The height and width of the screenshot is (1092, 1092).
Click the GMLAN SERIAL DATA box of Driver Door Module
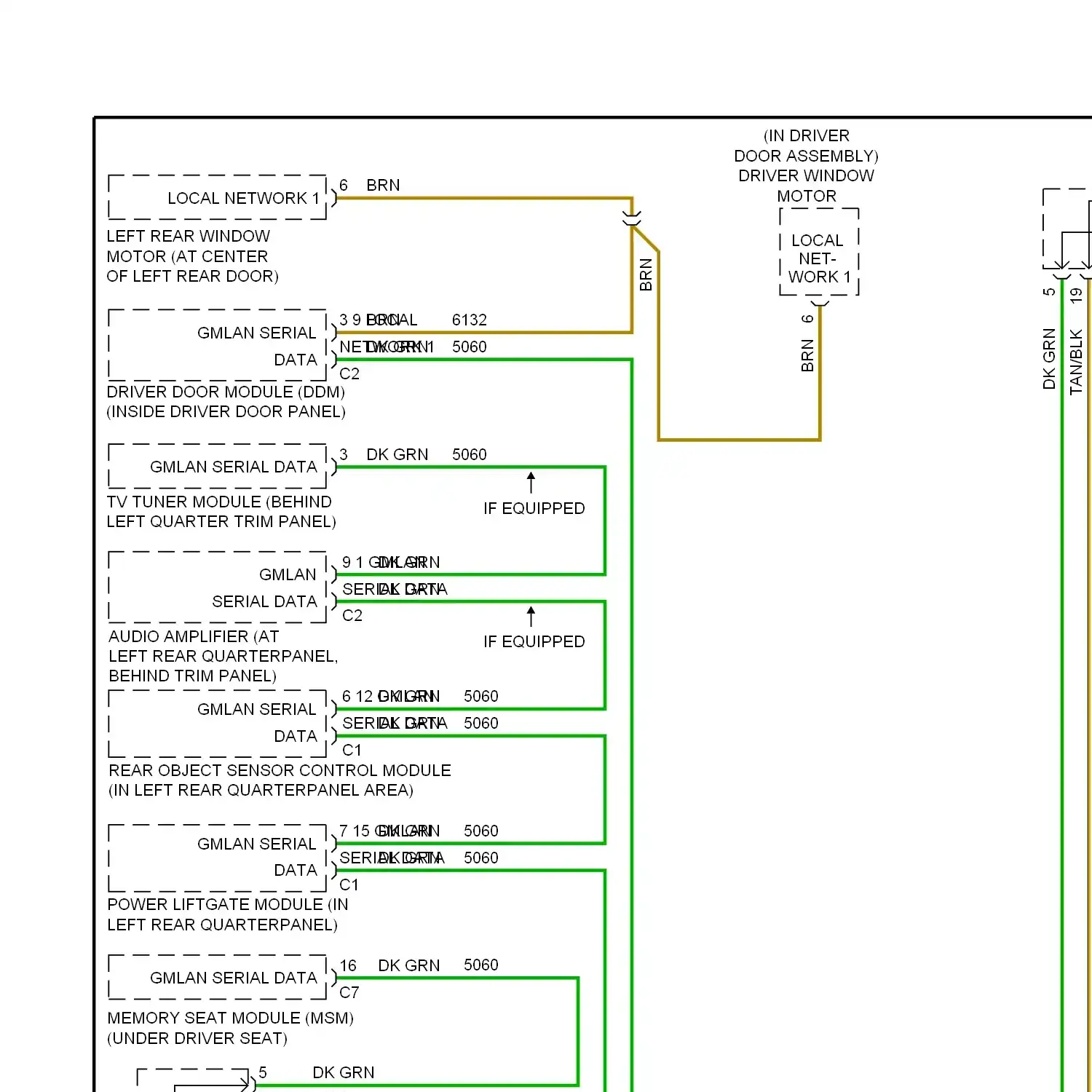(218, 345)
